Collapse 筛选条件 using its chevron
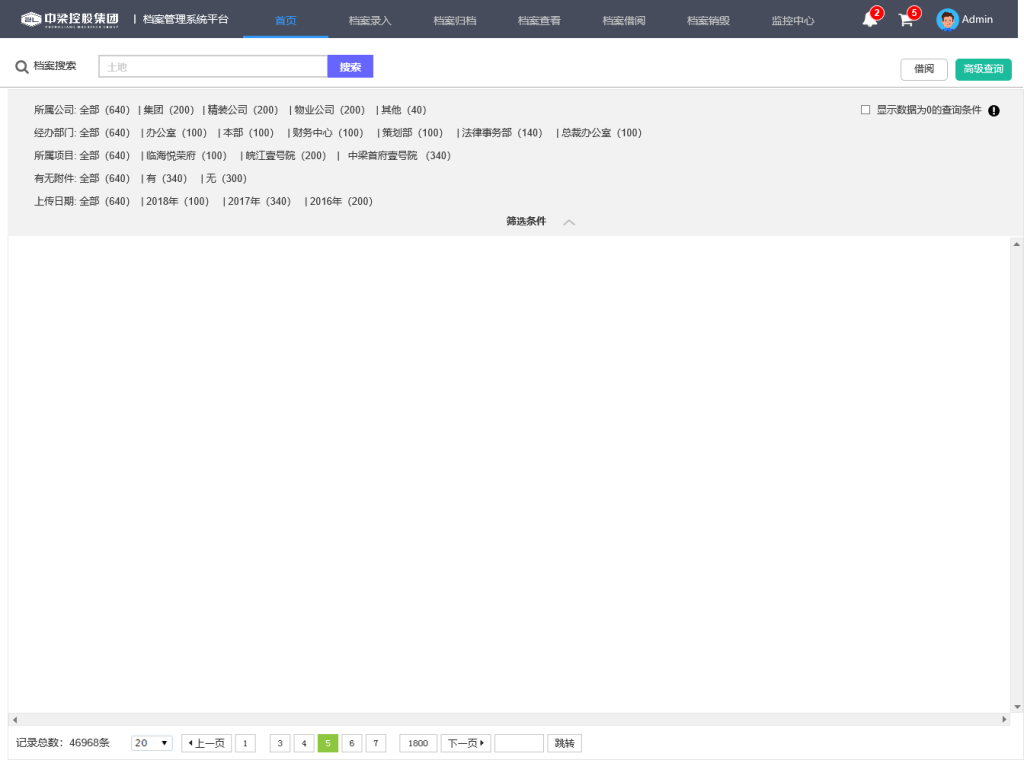The image size is (1024, 760). pyautogui.click(x=569, y=222)
